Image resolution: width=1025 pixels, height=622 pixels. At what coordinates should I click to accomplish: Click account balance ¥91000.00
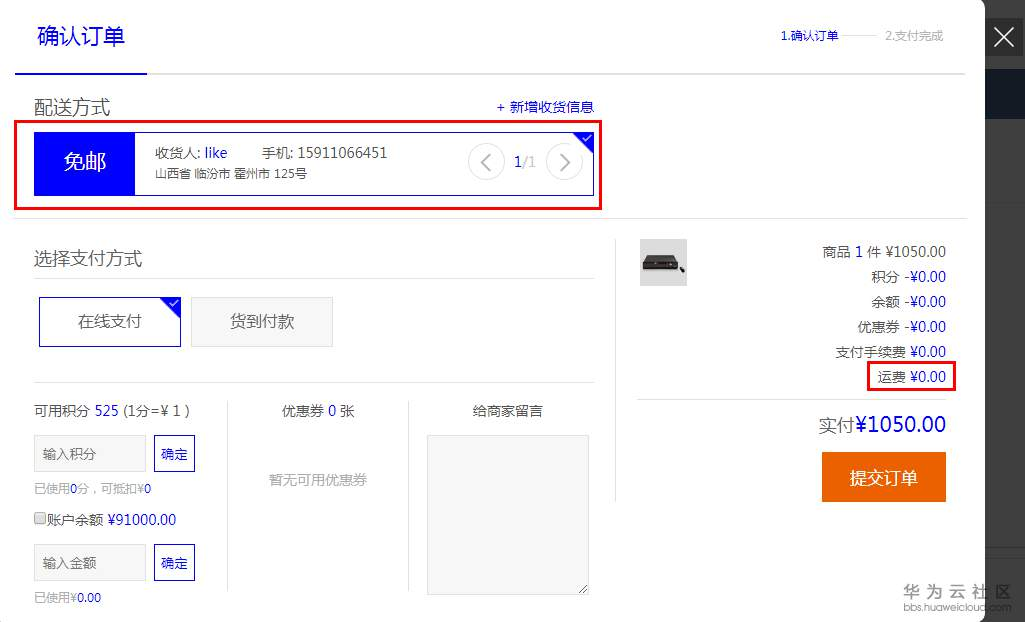click(x=142, y=519)
